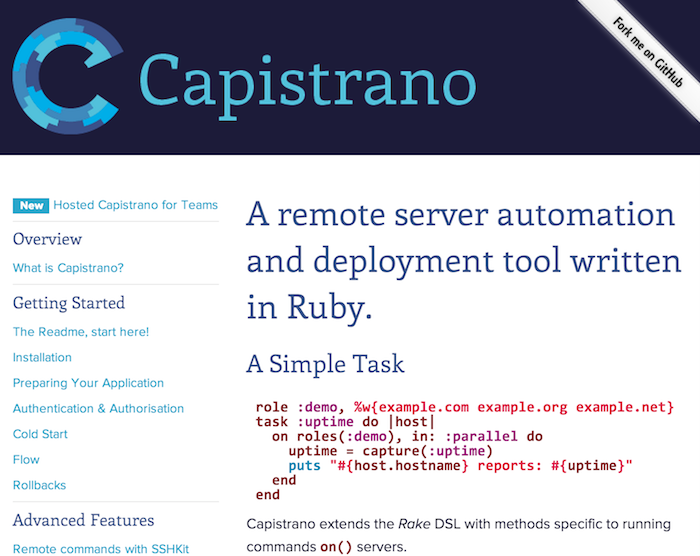Click the A Simple Task heading
The height and width of the screenshot is (556, 700).
coord(325,364)
